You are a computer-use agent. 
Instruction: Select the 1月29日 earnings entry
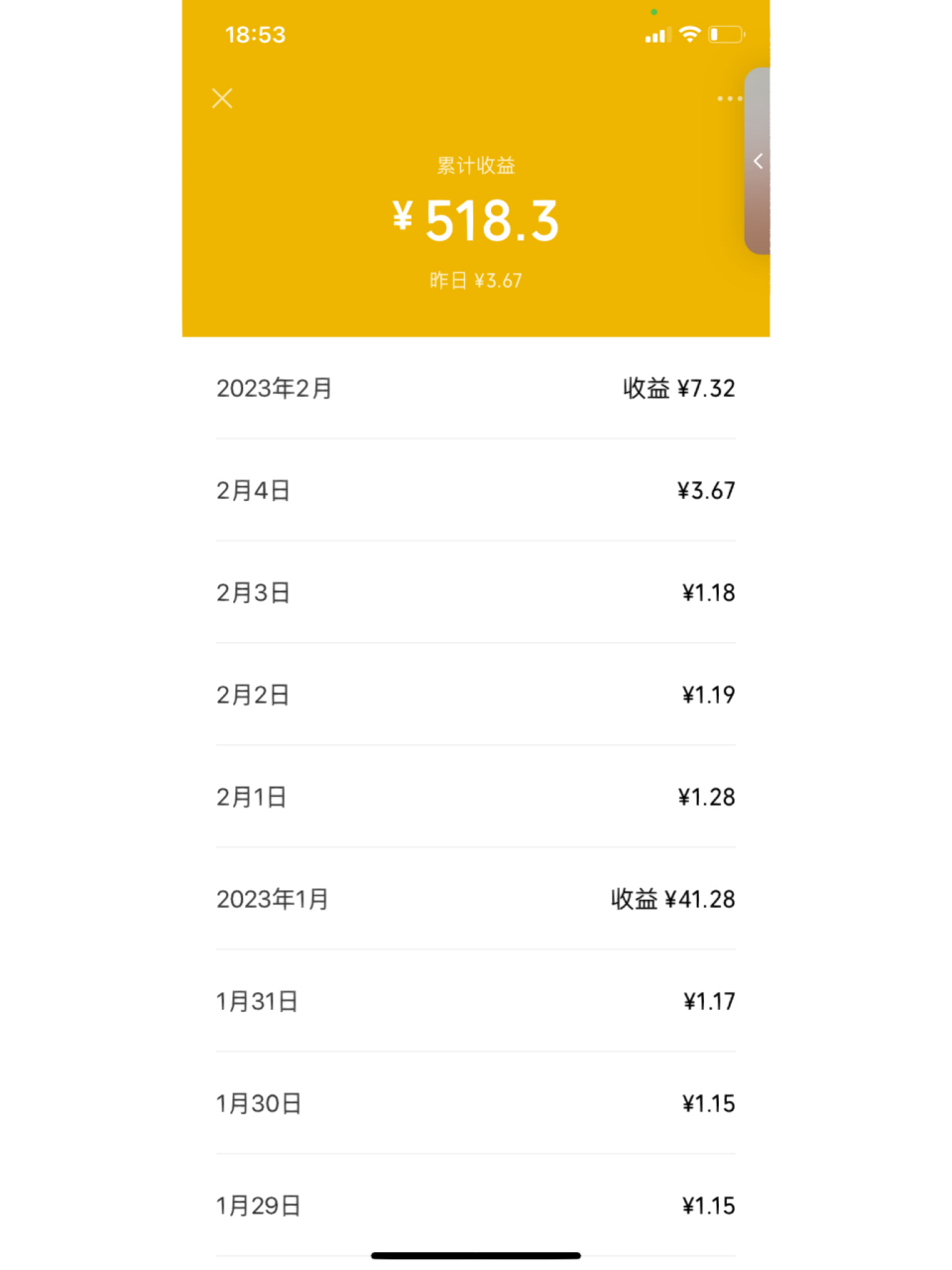pyautogui.click(x=476, y=1206)
